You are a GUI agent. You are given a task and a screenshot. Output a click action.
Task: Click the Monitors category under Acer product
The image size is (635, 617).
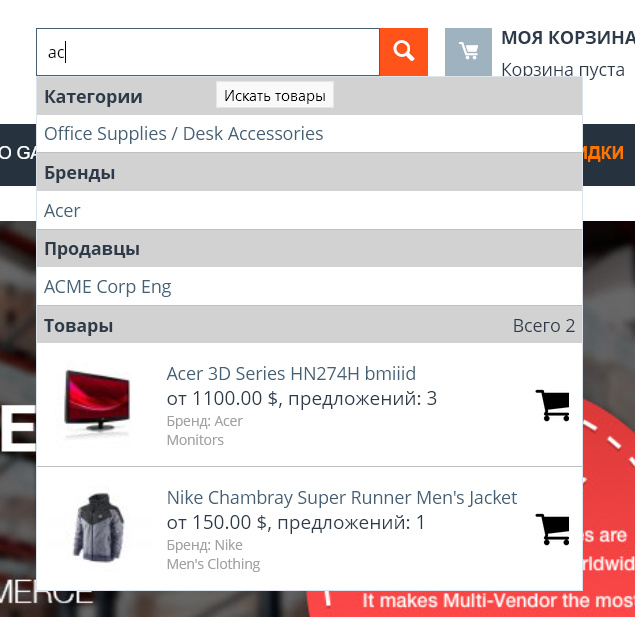coord(195,440)
